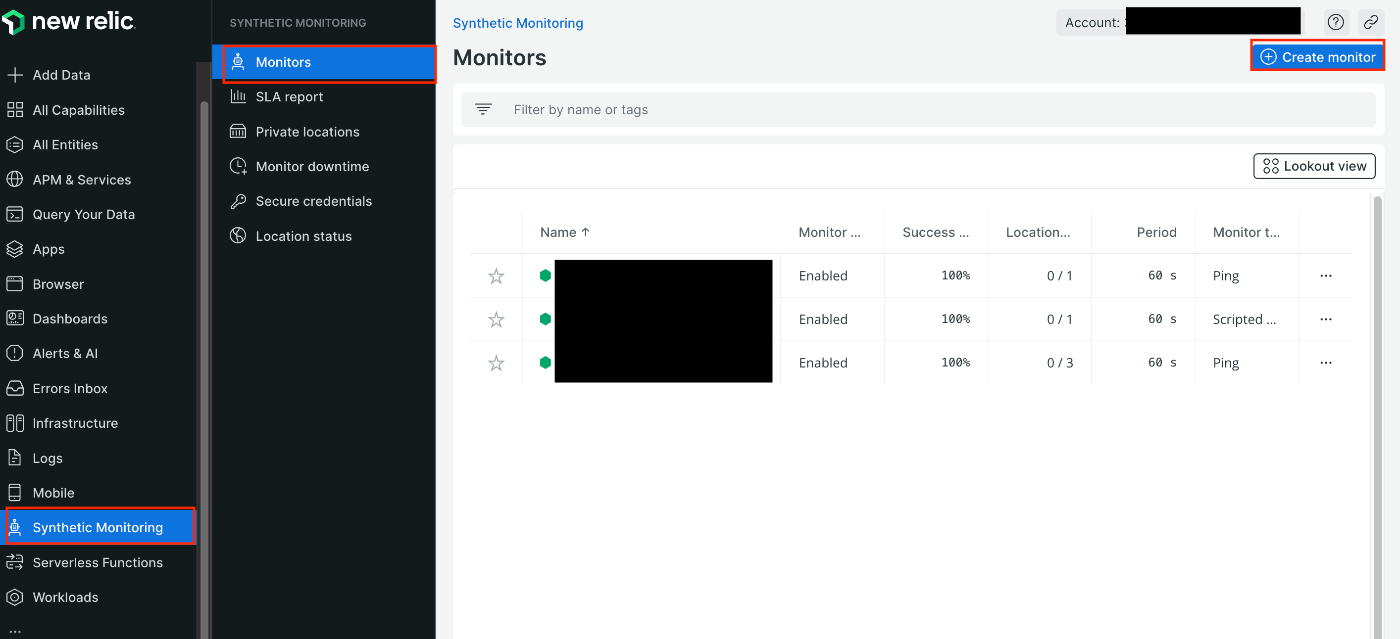Click the Infrastructure icon
This screenshot has width=1400, height=639.
[15, 423]
